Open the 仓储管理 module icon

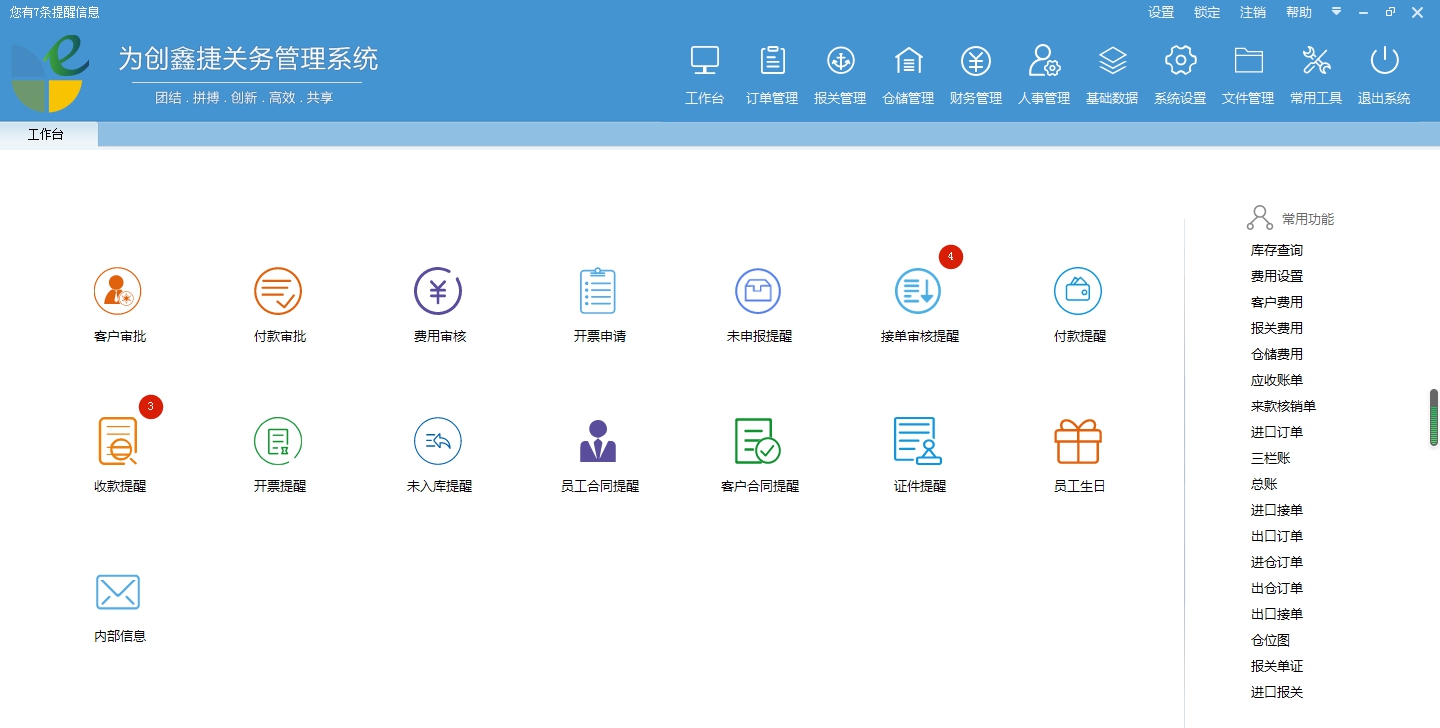pyautogui.click(x=907, y=72)
